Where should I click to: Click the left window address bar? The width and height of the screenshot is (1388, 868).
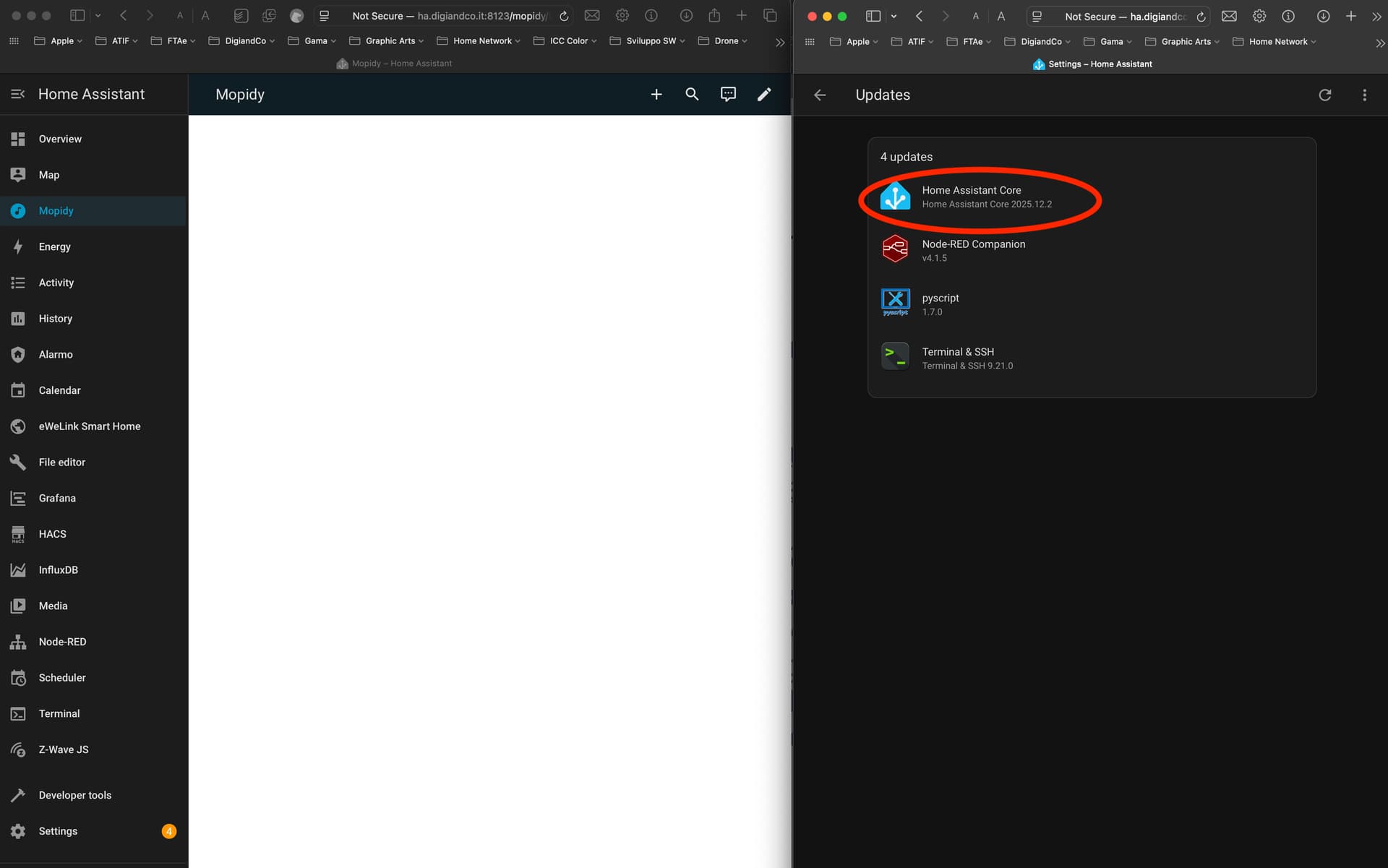pos(448,16)
